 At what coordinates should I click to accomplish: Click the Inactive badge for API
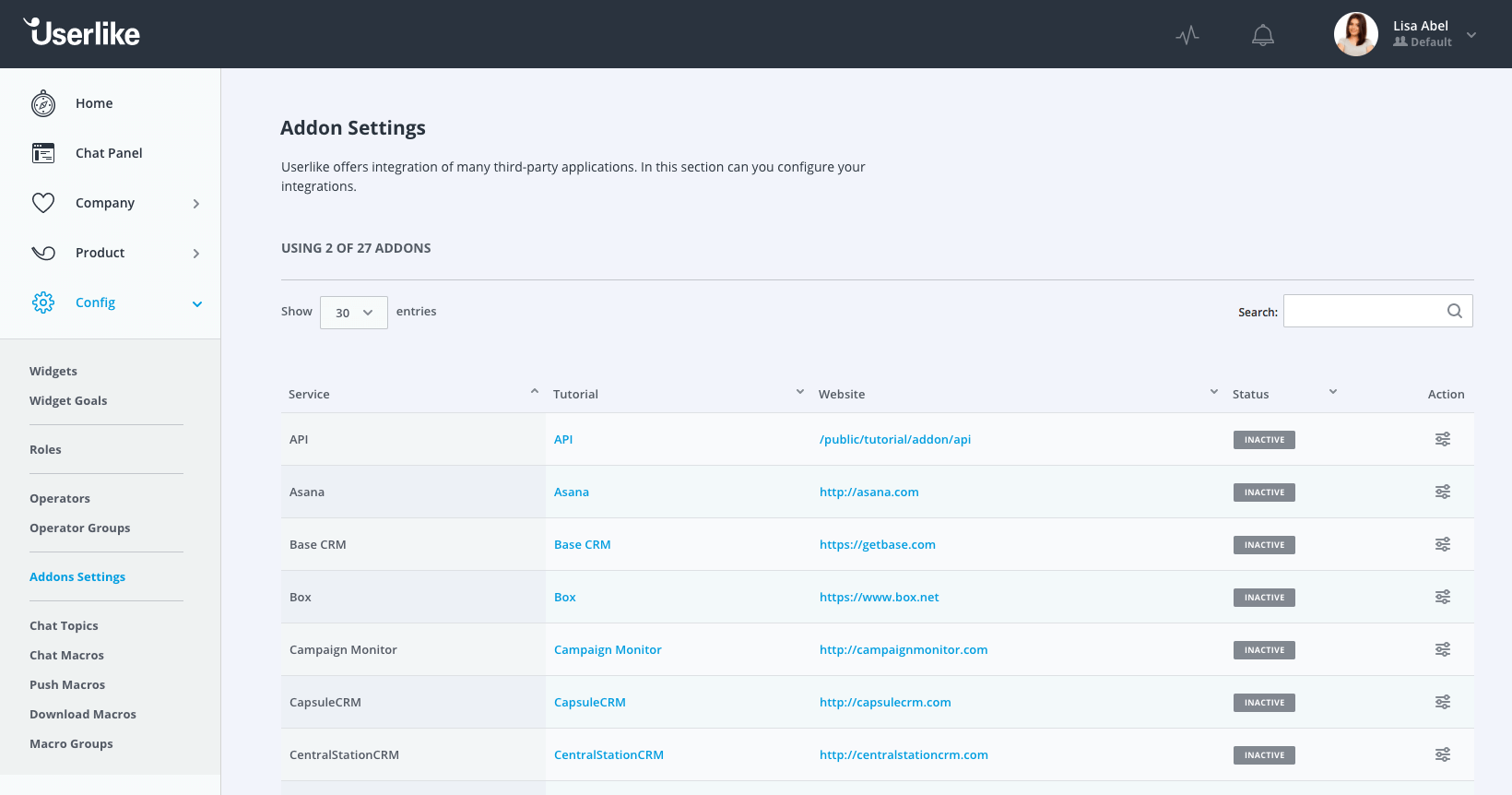(x=1264, y=440)
